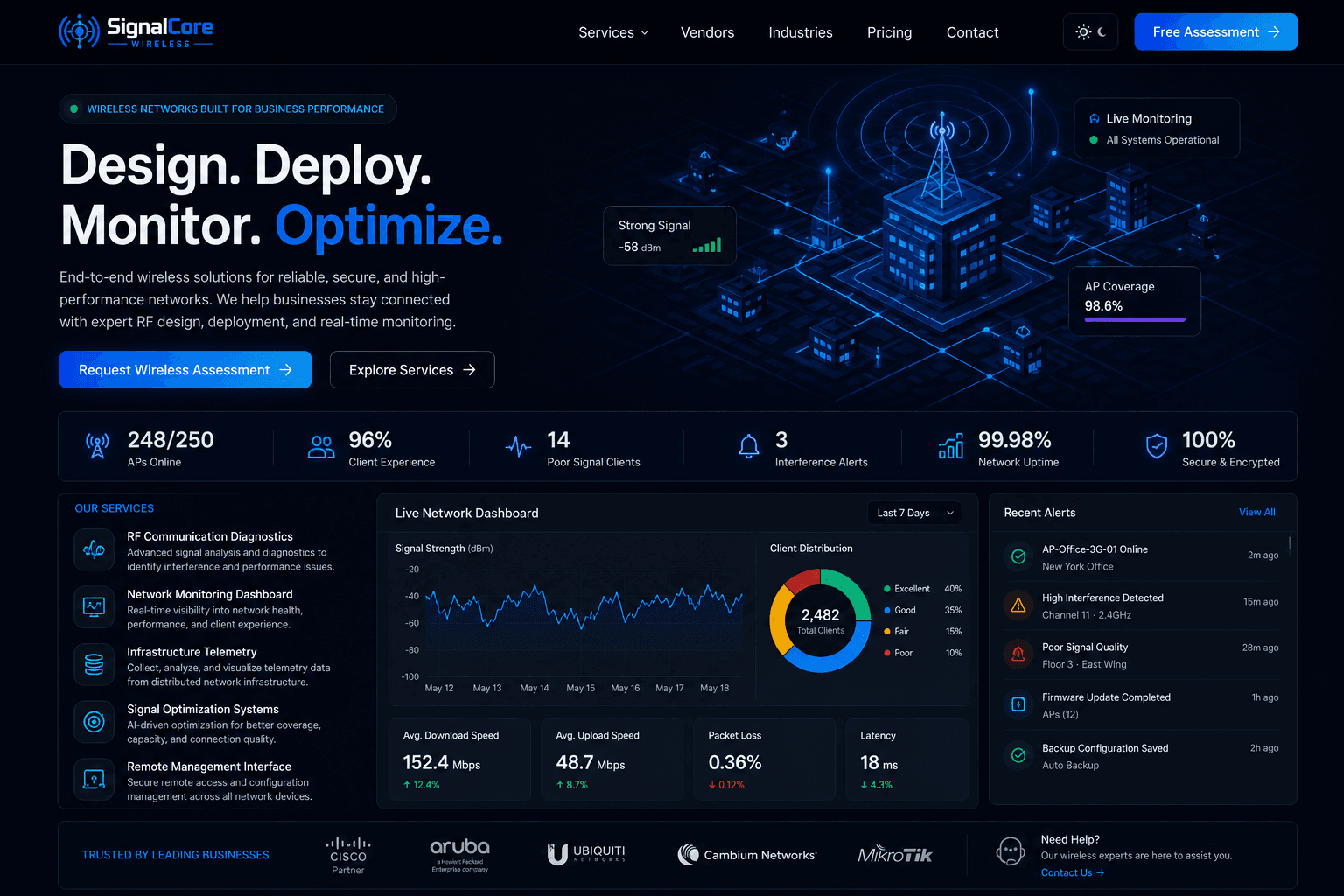The image size is (1344, 896).
Task: Open the Infrastructure Telemetry service title
Action: tap(192, 652)
